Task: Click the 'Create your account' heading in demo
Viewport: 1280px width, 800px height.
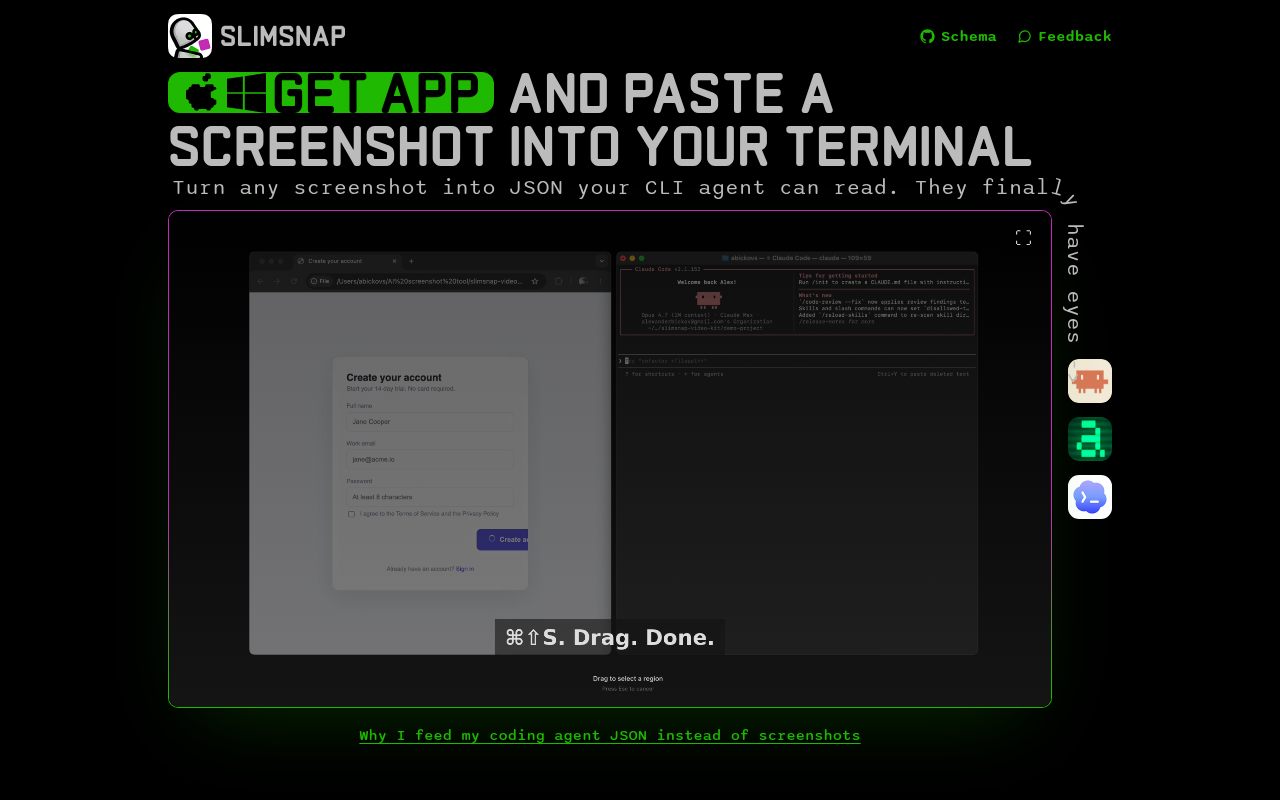Action: (394, 378)
